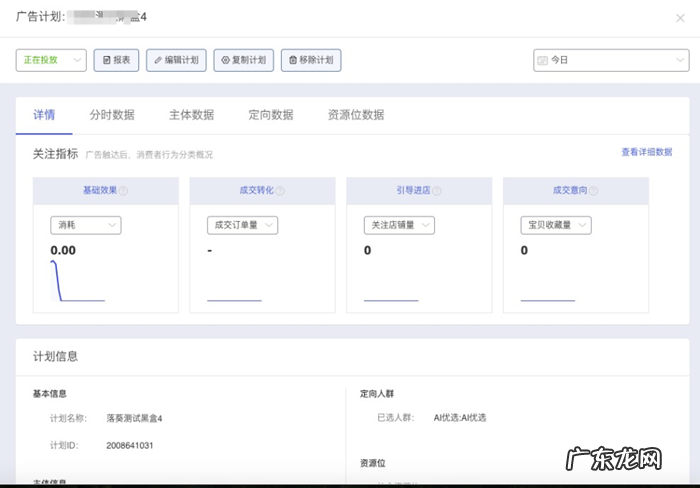700x488 pixels.
Task: Switch to the 资源位数据 tab
Action: click(356, 115)
